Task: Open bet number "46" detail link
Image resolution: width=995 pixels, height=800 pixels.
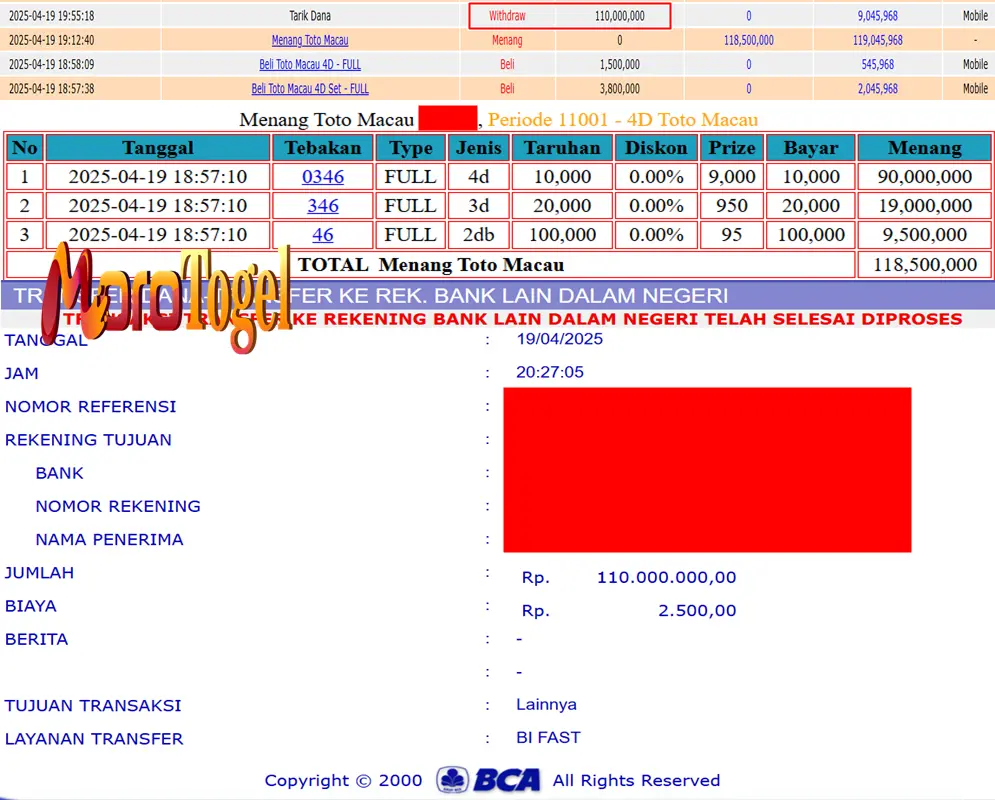Action: pos(322,235)
